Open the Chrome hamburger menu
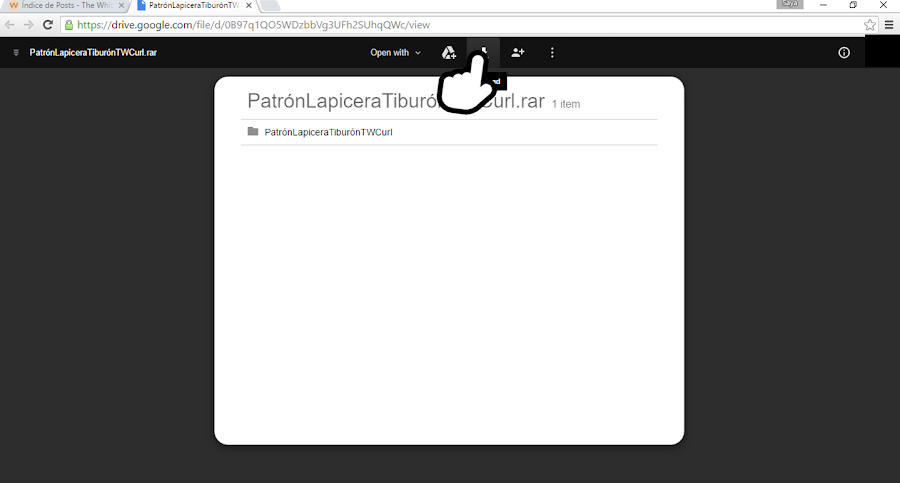 point(889,25)
